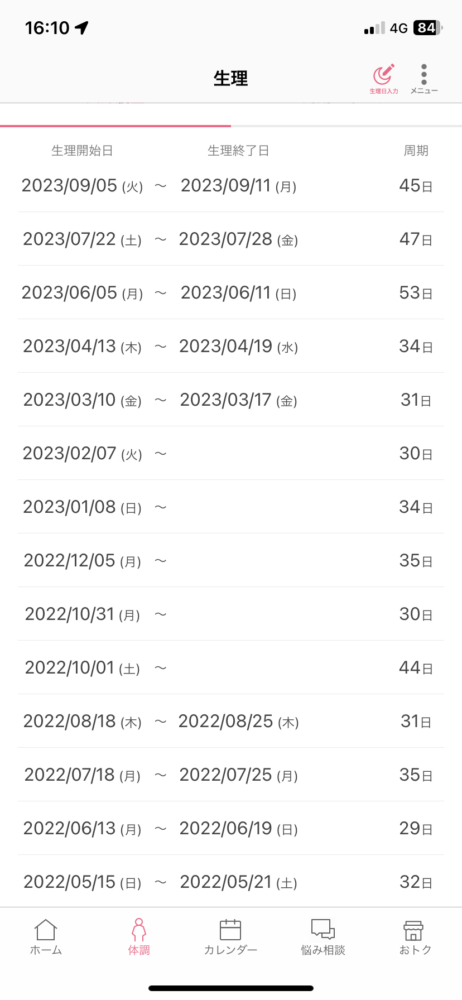The width and height of the screenshot is (462, 1000).
Task: Tap the 周期 column header
Action: (416, 151)
